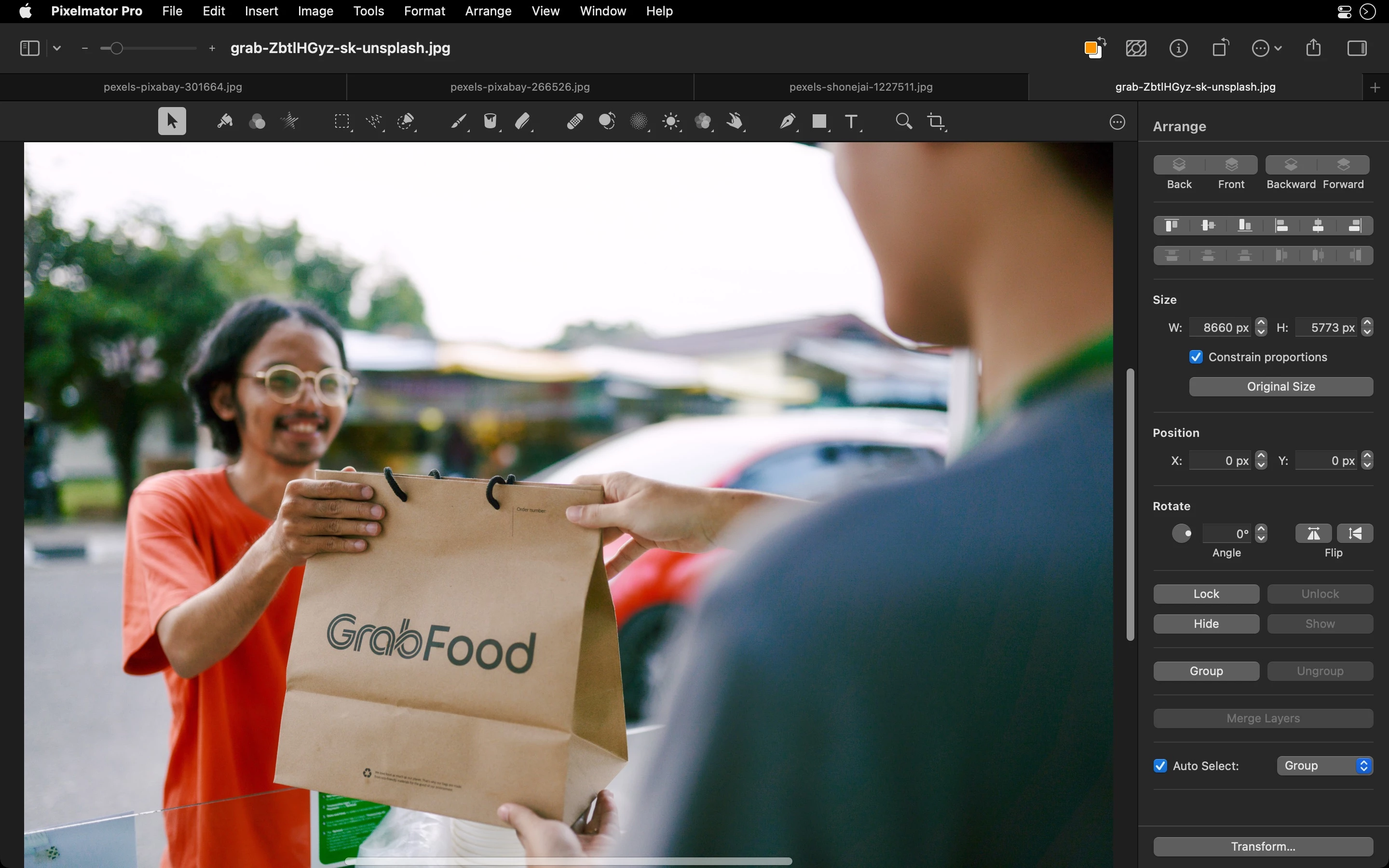Image resolution: width=1389 pixels, height=868 pixels.
Task: Toggle the right sidebar panel button
Action: (x=1357, y=48)
